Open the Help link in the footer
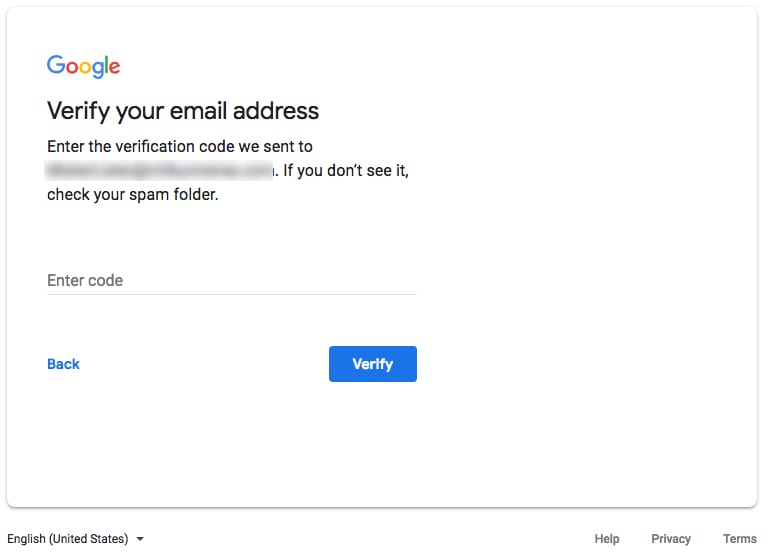Image resolution: width=771 pixels, height=560 pixels. [x=607, y=539]
